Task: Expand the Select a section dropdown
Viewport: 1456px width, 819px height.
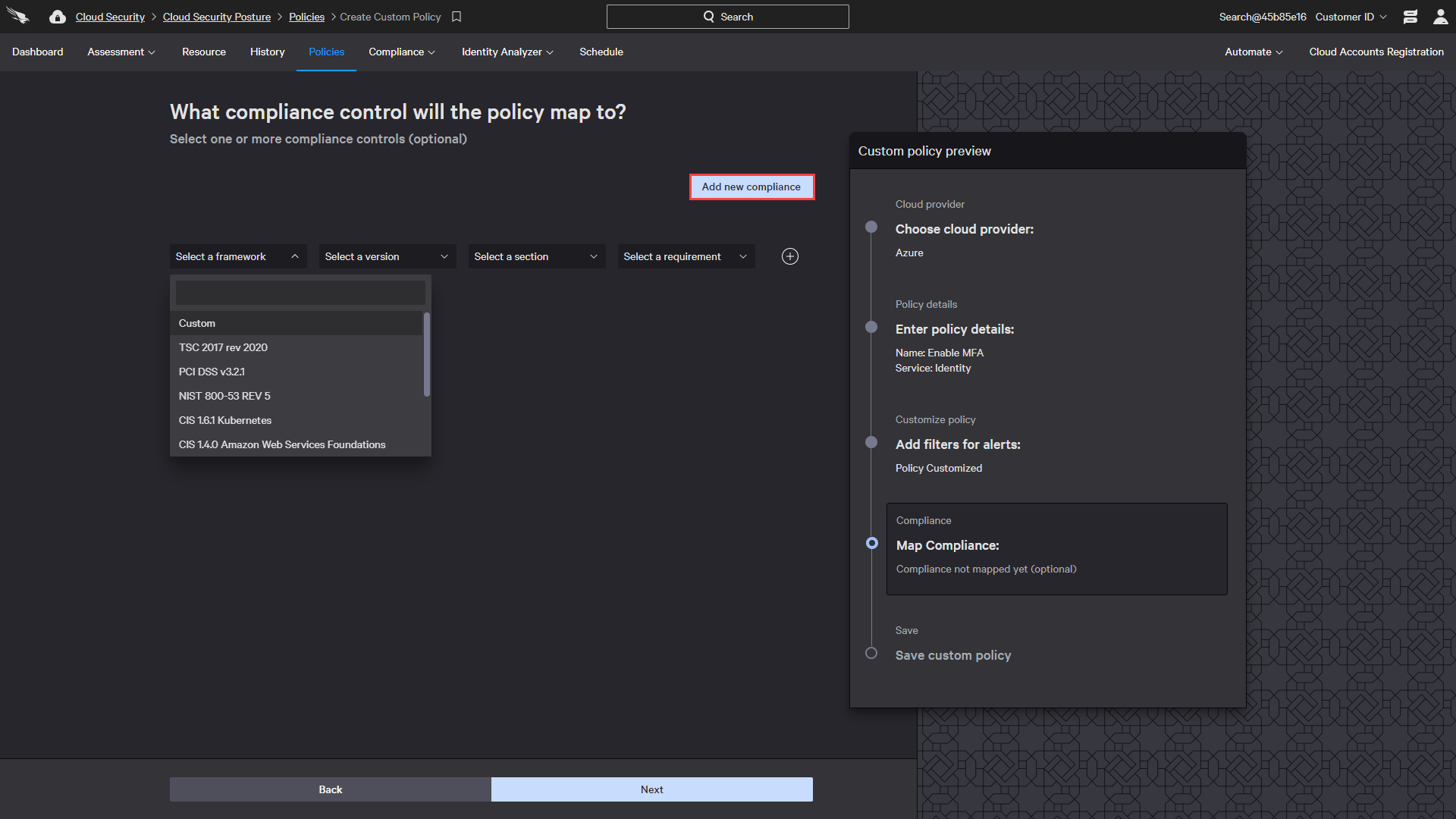Action: pos(536,256)
